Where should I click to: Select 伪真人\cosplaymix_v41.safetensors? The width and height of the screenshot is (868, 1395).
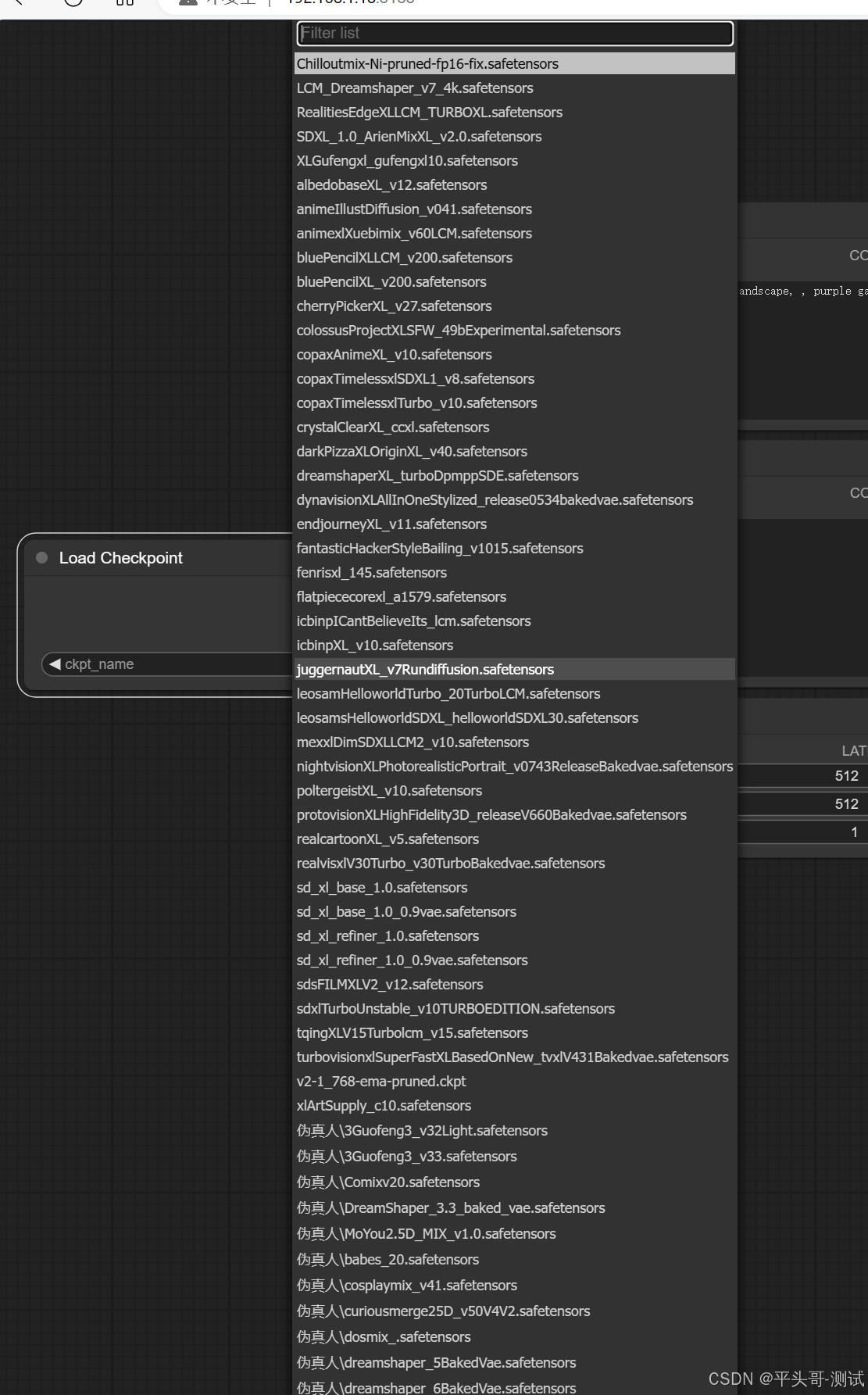tap(515, 1286)
